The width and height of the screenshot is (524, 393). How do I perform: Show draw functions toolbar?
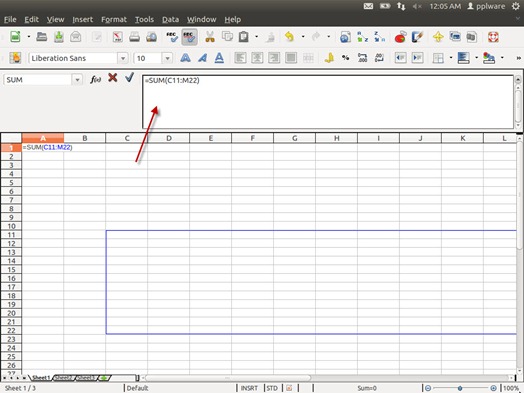417,37
